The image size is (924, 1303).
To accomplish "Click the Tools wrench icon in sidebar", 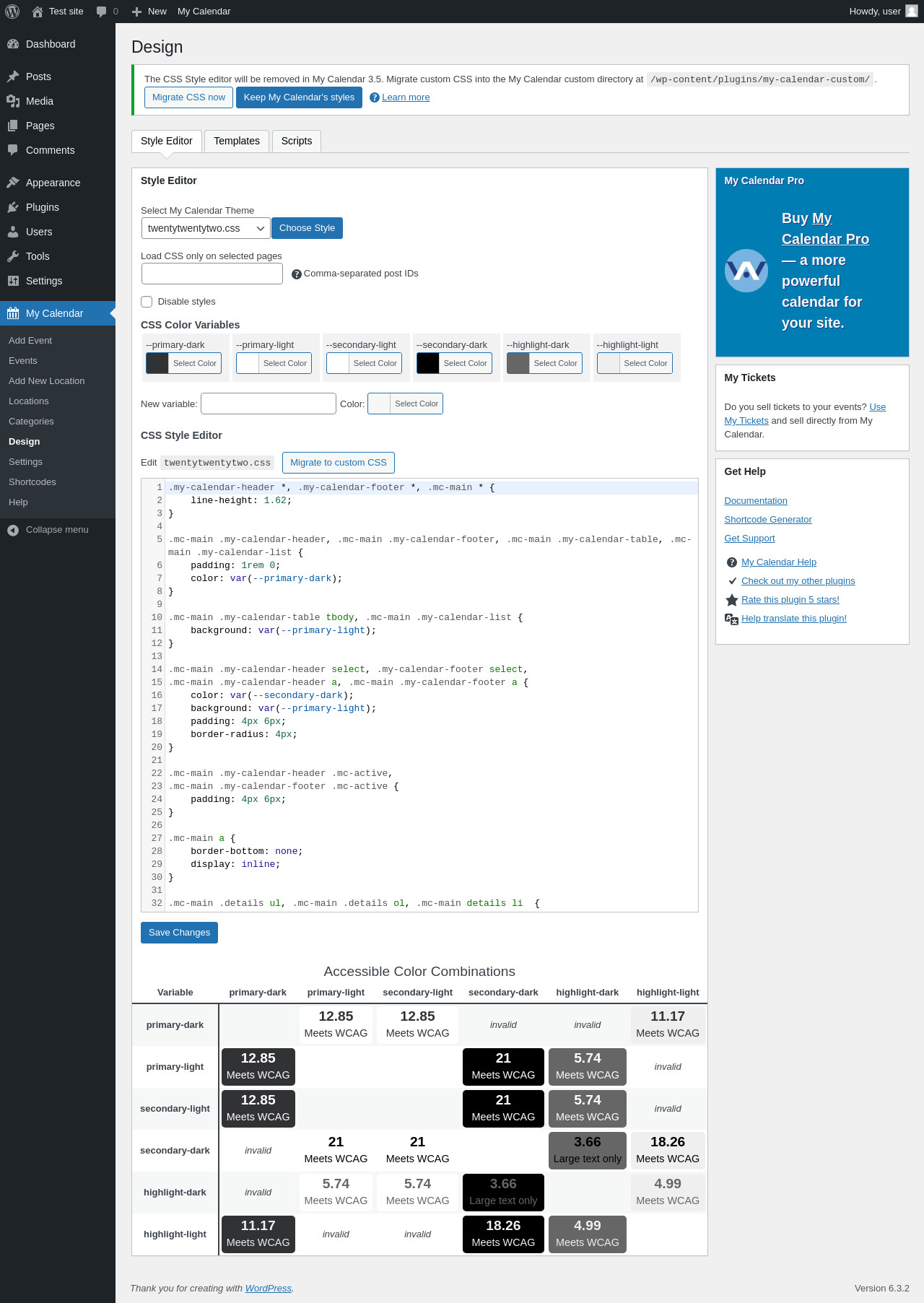I will [13, 256].
